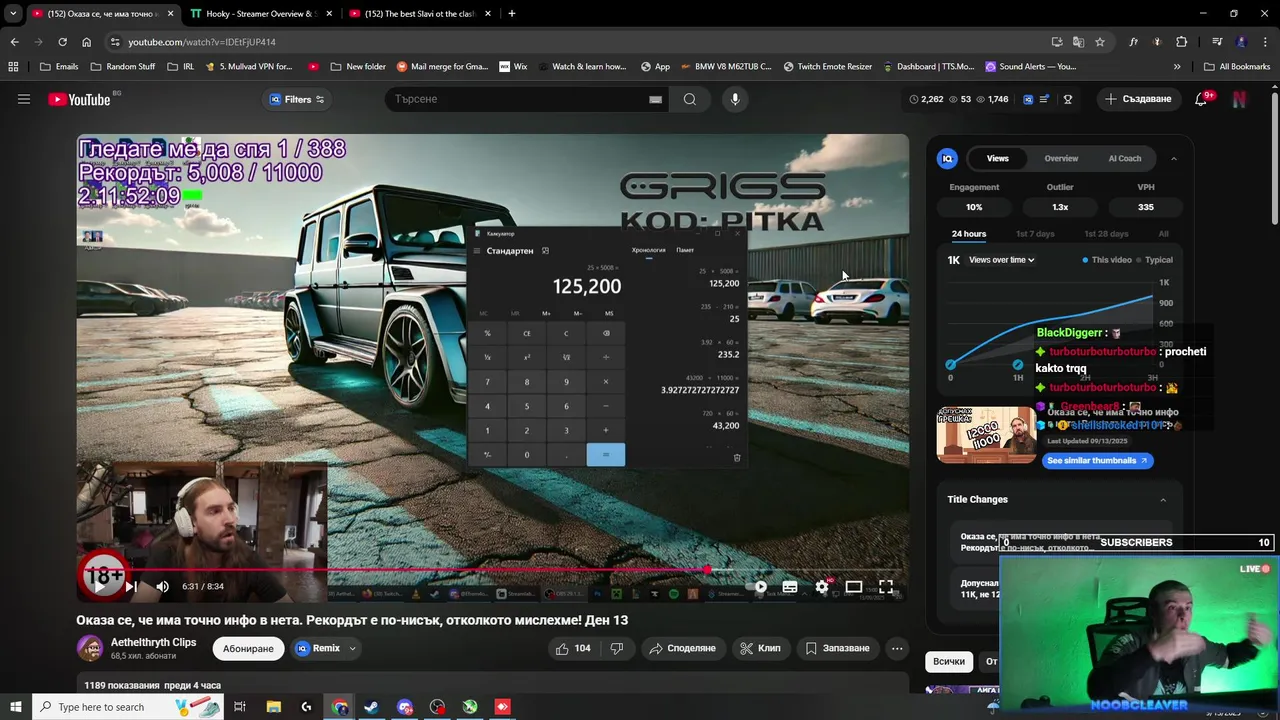The width and height of the screenshot is (1280, 720).
Task: Open Aethelthryth Clips channel name link
Action: pos(153,642)
